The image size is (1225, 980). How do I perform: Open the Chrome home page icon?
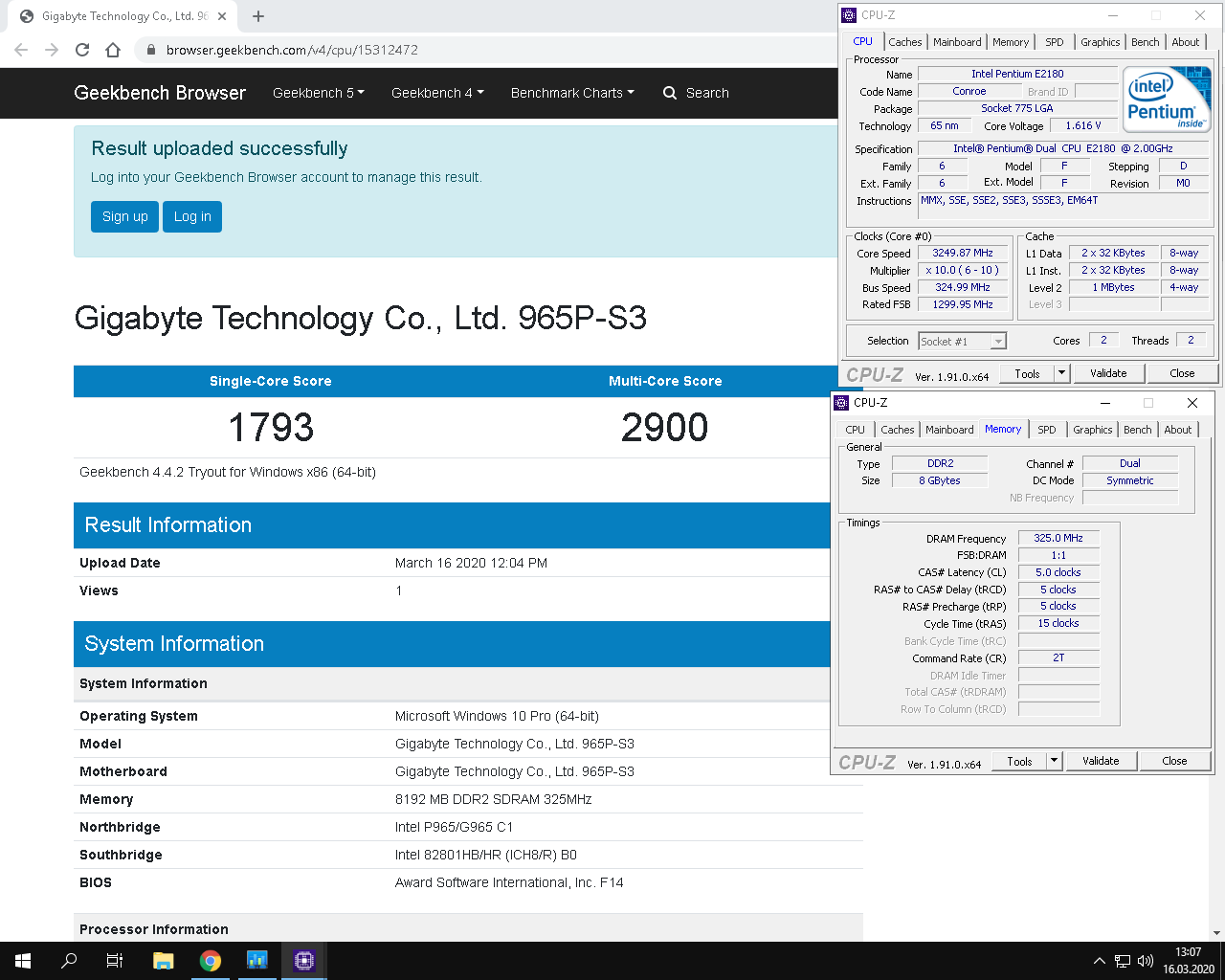pyautogui.click(x=113, y=50)
